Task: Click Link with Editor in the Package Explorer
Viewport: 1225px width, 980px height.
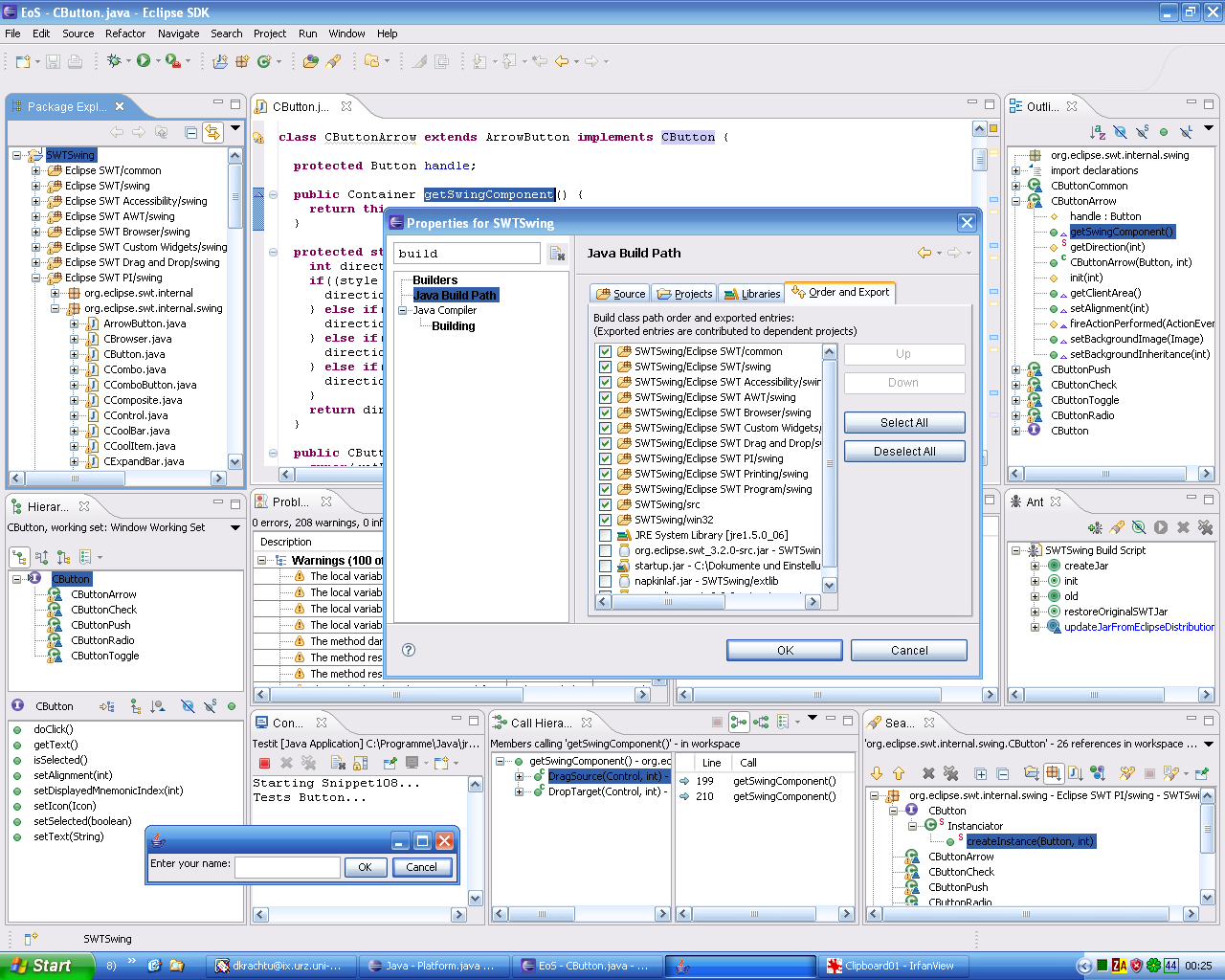Action: click(x=212, y=132)
